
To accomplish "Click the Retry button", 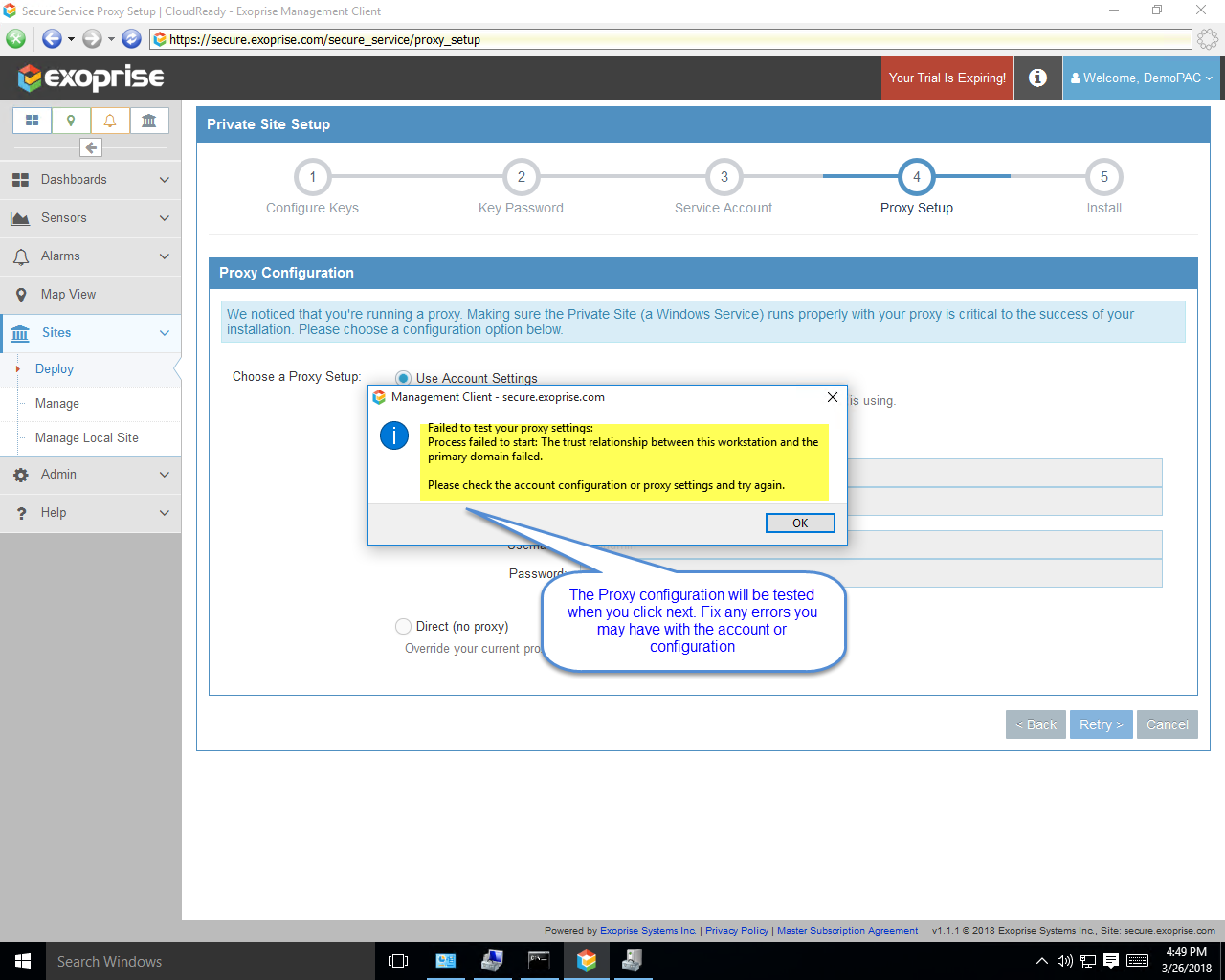I will point(1102,724).
